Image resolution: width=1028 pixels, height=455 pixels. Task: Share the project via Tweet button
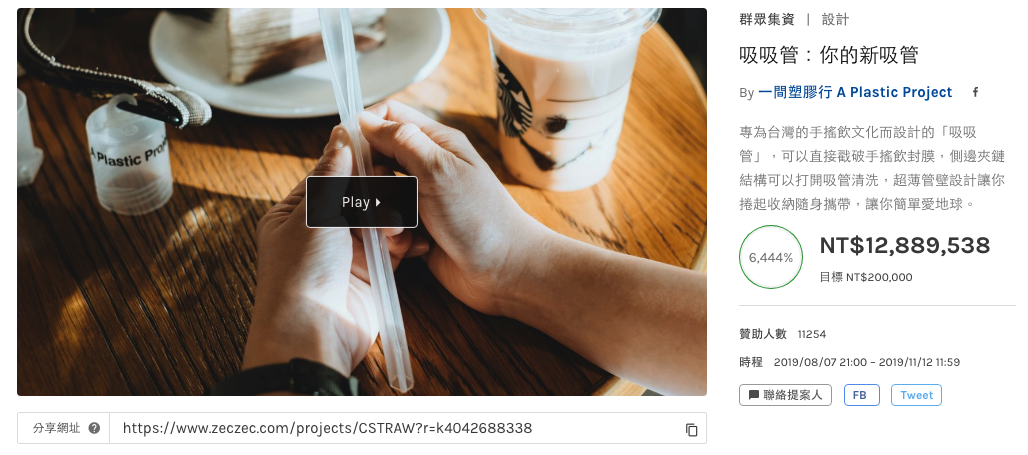click(x=916, y=395)
